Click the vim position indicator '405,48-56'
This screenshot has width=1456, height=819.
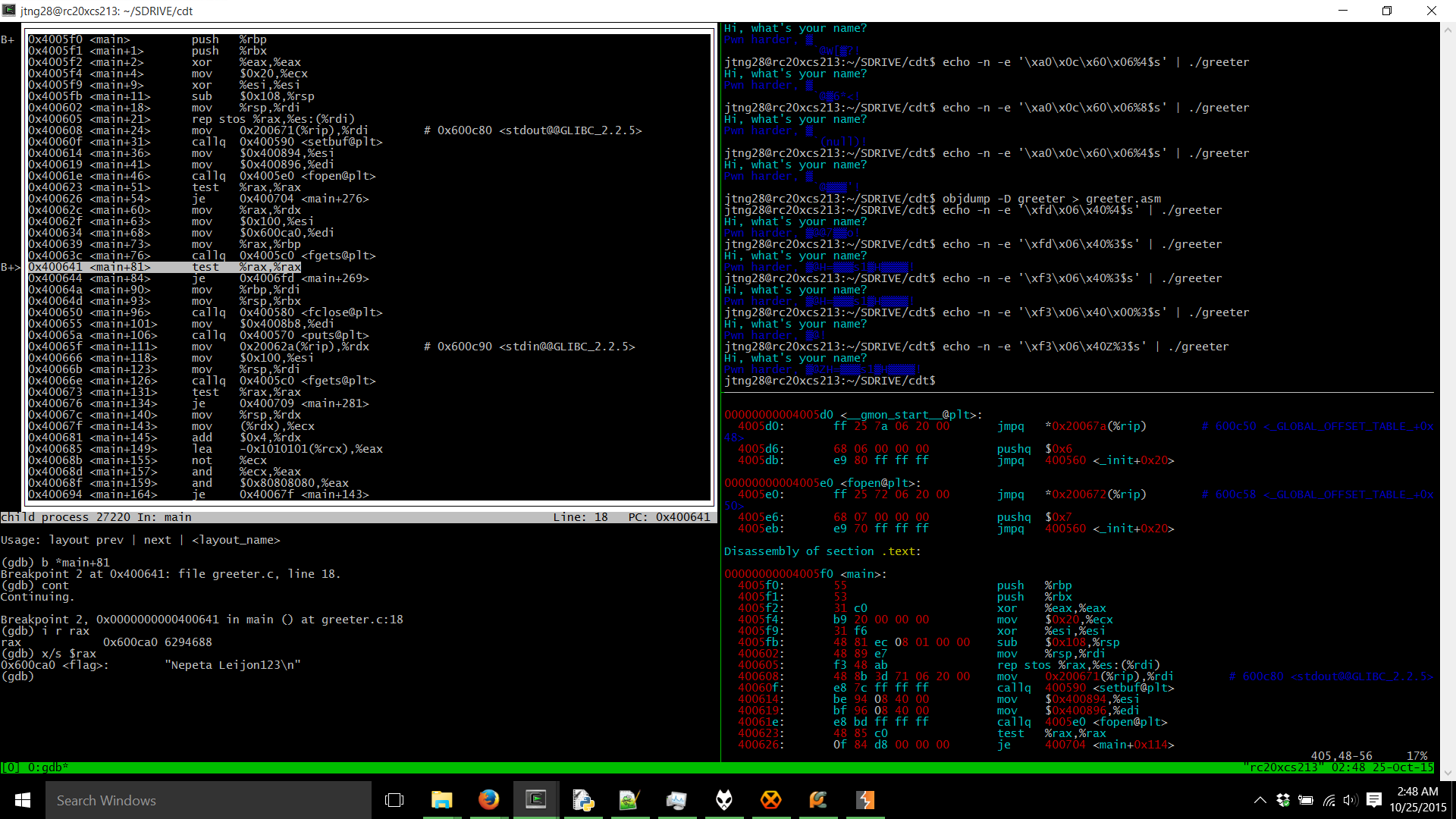(1341, 756)
